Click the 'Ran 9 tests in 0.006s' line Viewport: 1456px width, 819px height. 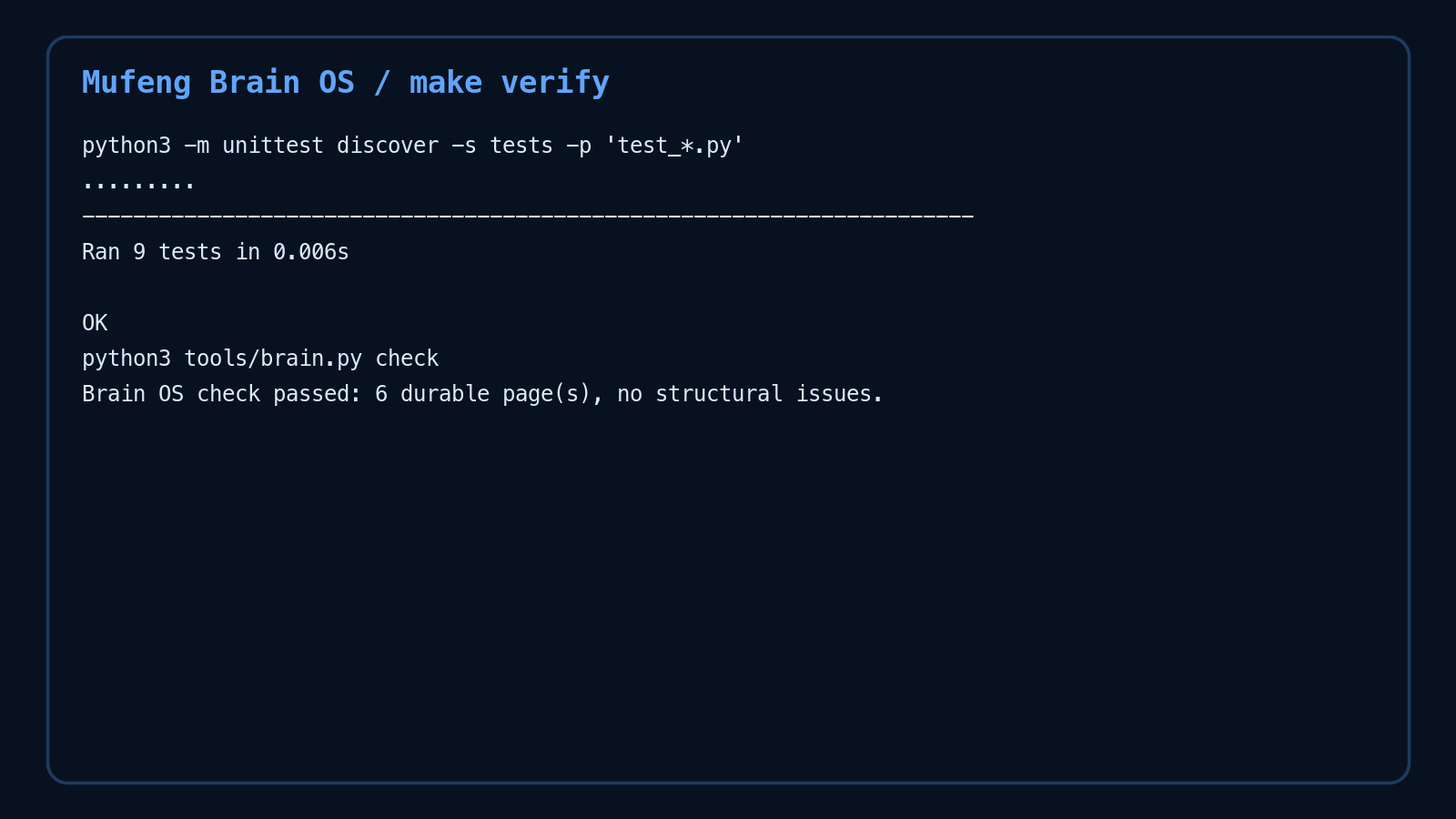pyautogui.click(x=216, y=252)
